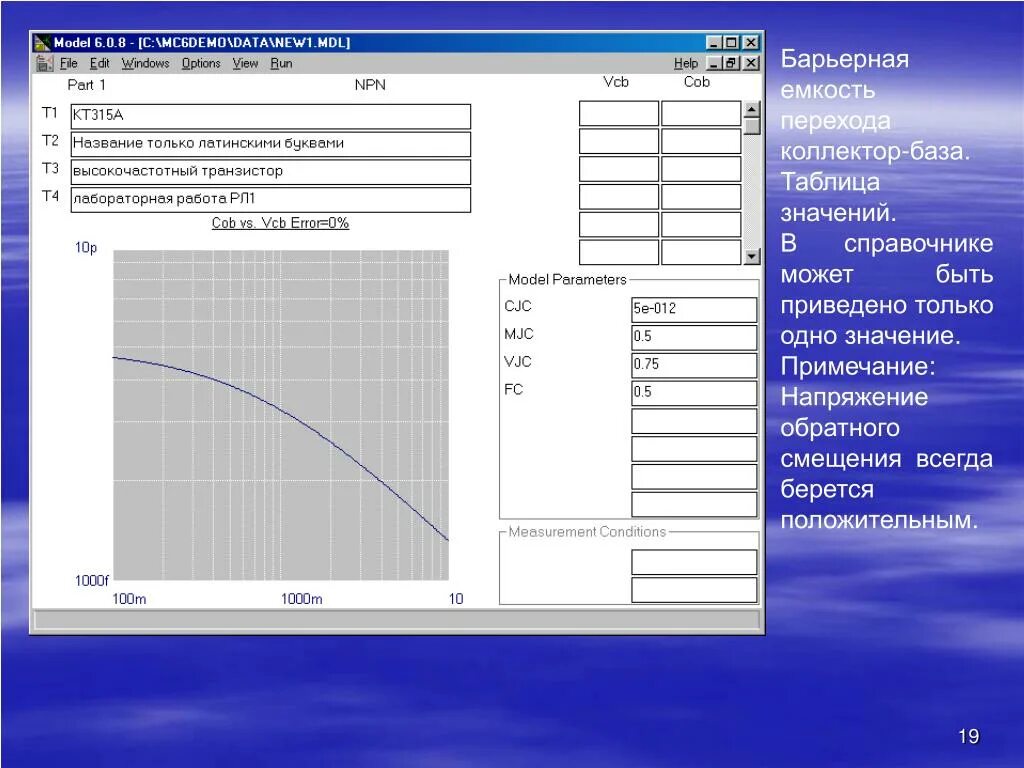1024x768 pixels.
Task: Click the T3 field reading высокочастотный транзистор
Action: (270, 172)
